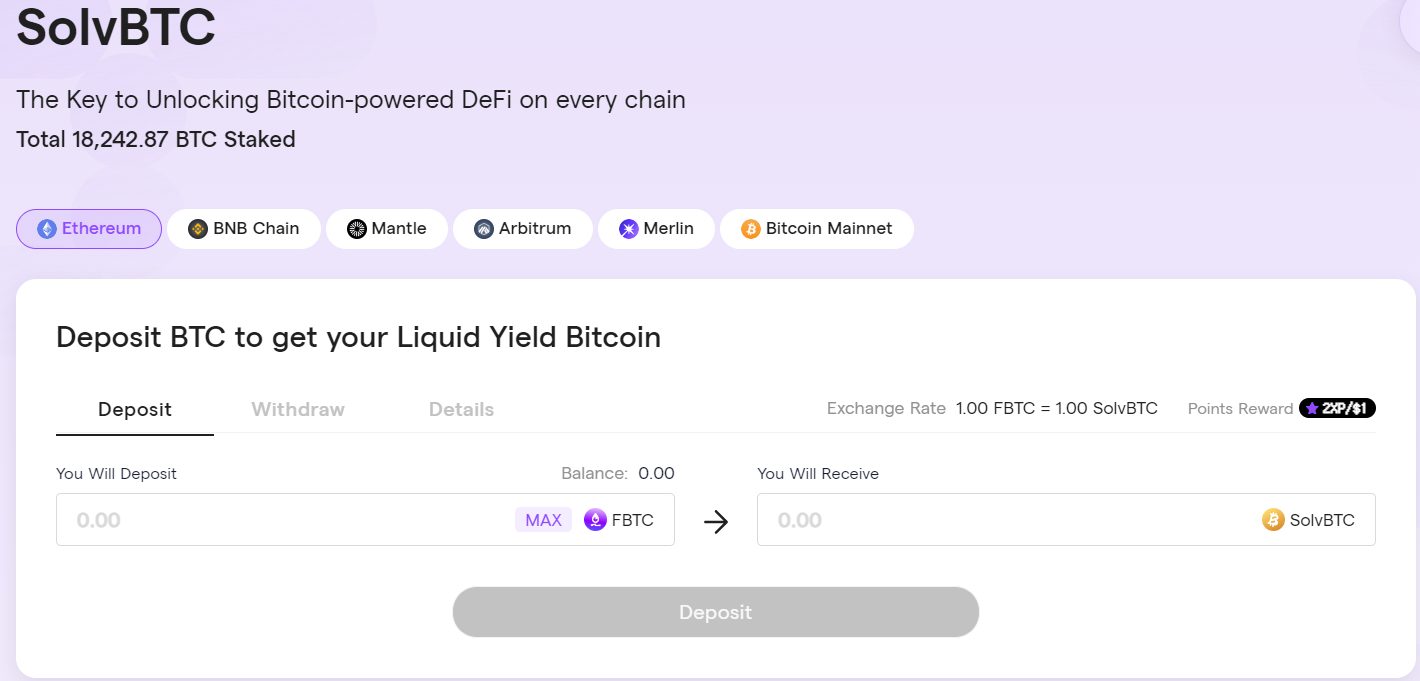This screenshot has height=681, width=1420.
Task: Switch to the Withdraw tab
Action: (297, 409)
